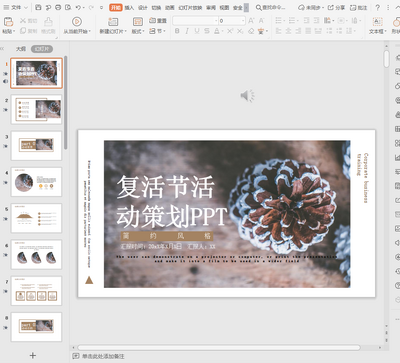Click the Slides (幻灯片) panel tab

pyautogui.click(x=42, y=49)
